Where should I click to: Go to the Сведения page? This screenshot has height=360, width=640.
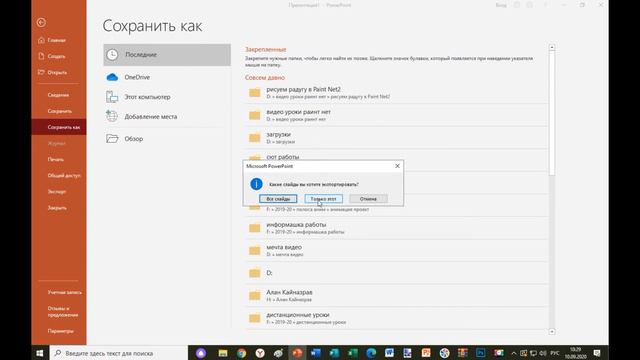point(58,95)
